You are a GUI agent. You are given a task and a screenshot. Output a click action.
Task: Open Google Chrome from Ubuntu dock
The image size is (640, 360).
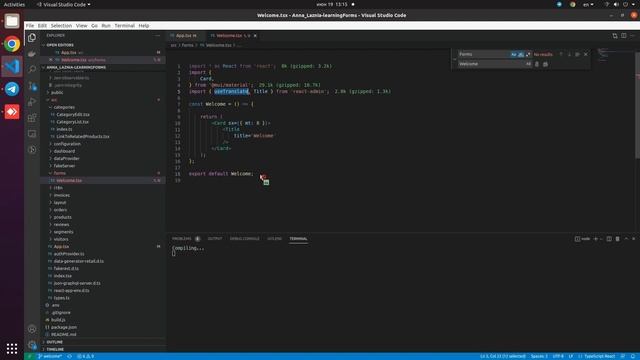(12, 44)
